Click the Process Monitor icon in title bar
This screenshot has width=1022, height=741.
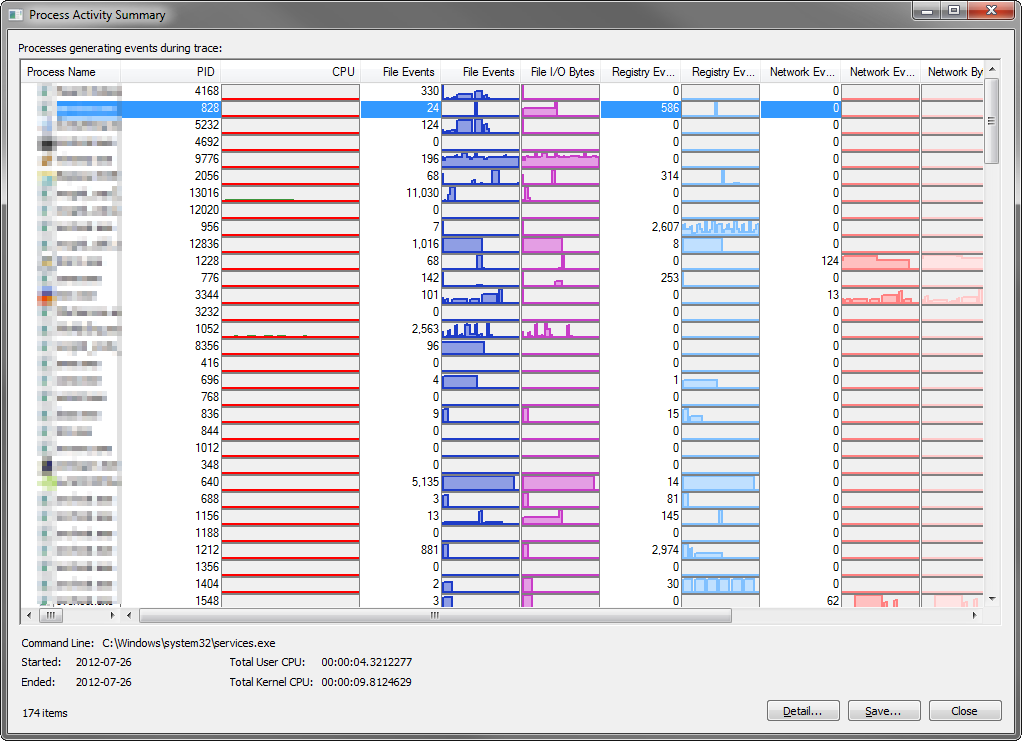point(15,15)
